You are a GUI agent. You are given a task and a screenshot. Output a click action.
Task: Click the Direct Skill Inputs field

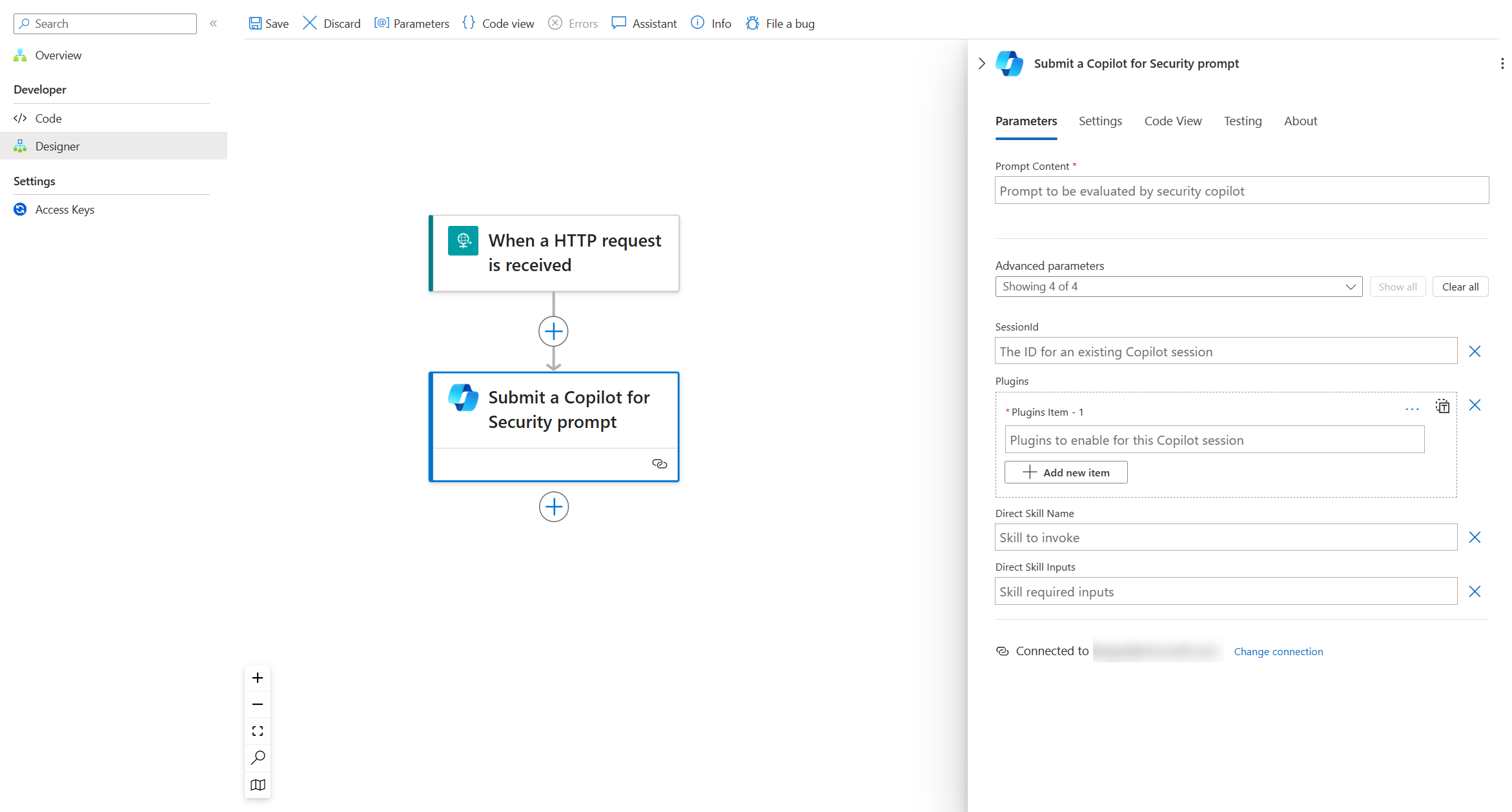point(1225,591)
